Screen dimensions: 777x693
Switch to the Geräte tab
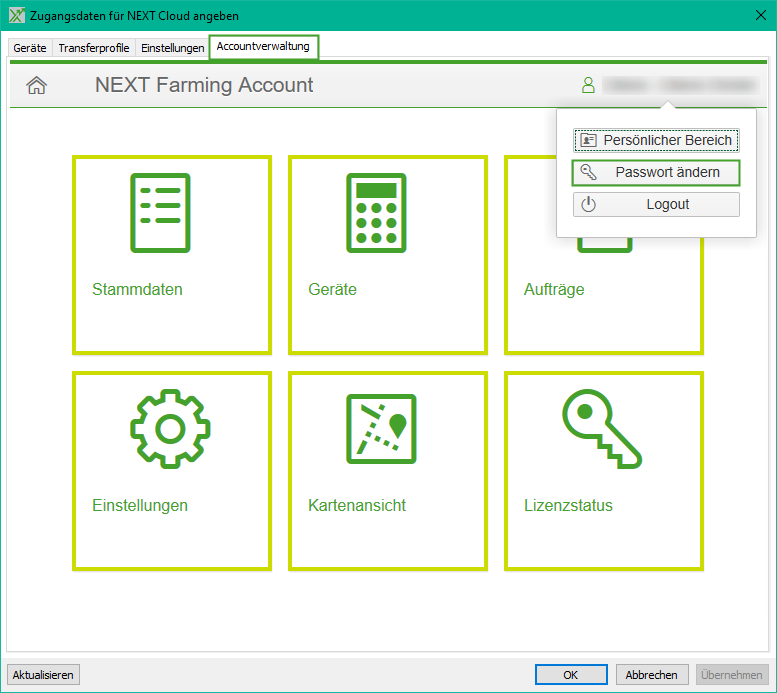pos(30,48)
